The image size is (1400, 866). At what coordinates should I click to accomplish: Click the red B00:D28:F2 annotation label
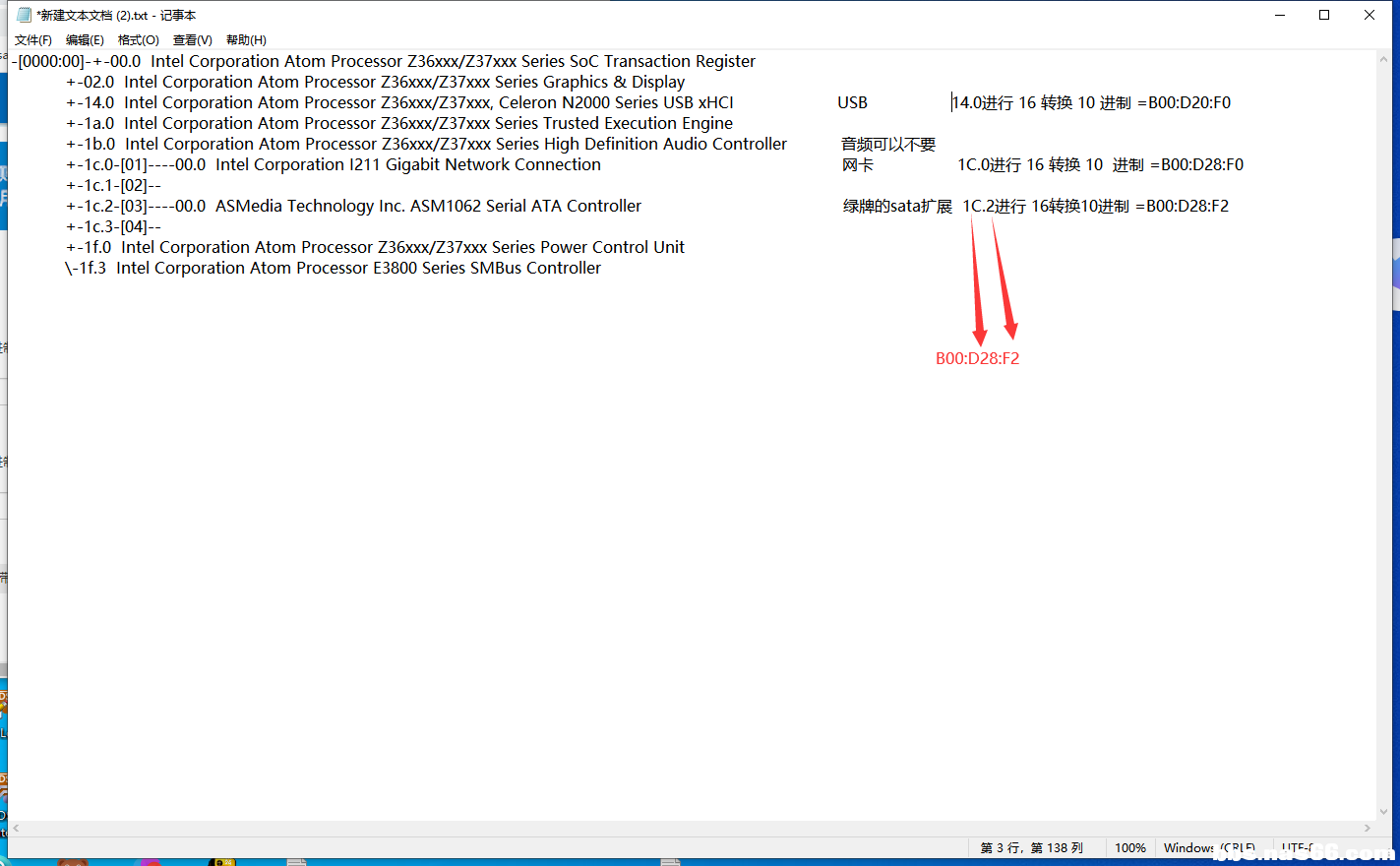tap(977, 359)
